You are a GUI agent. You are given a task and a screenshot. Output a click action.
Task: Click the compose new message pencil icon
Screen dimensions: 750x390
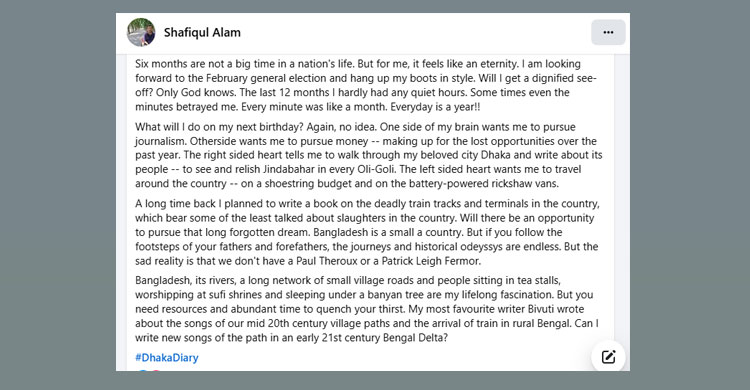(x=608, y=357)
